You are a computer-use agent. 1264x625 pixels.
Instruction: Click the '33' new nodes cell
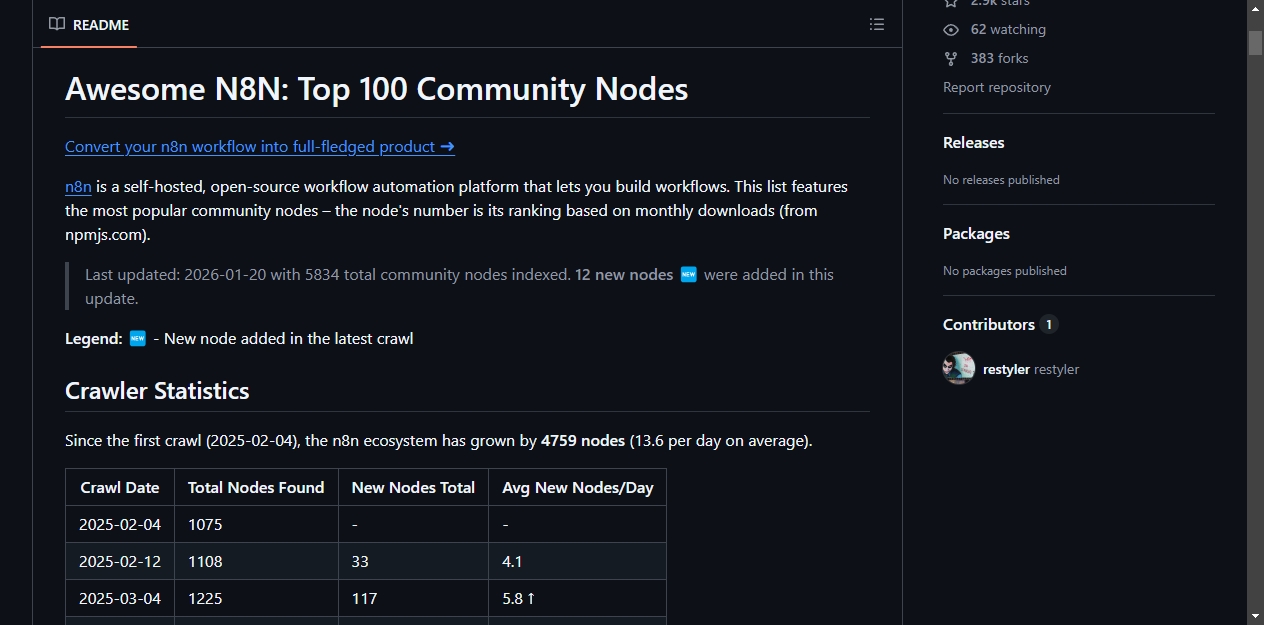(413, 561)
